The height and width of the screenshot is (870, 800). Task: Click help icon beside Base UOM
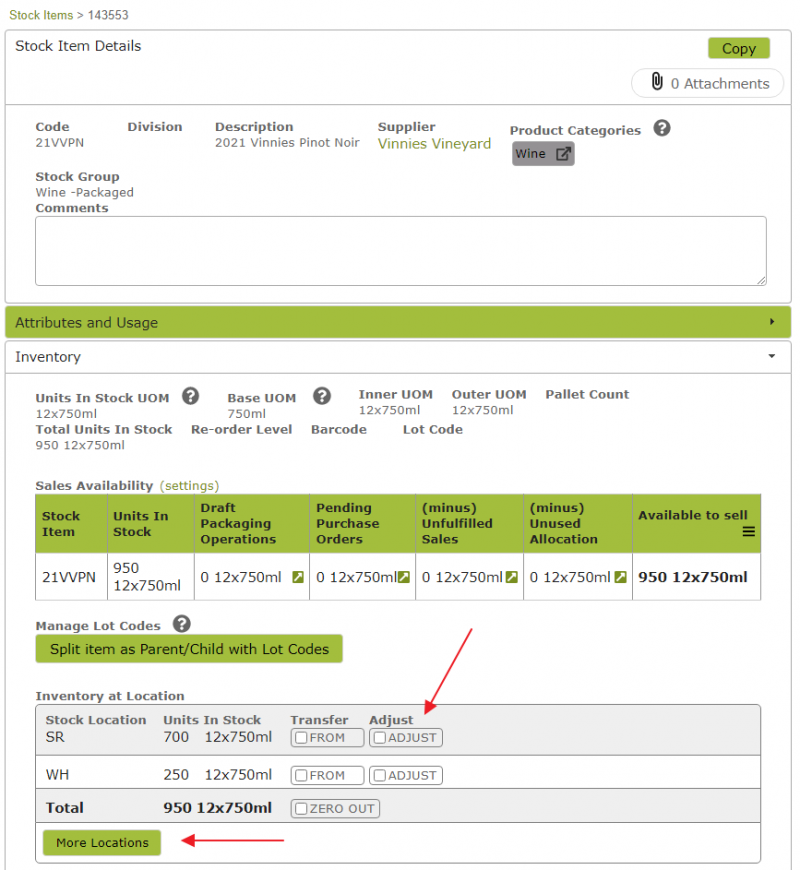321,396
